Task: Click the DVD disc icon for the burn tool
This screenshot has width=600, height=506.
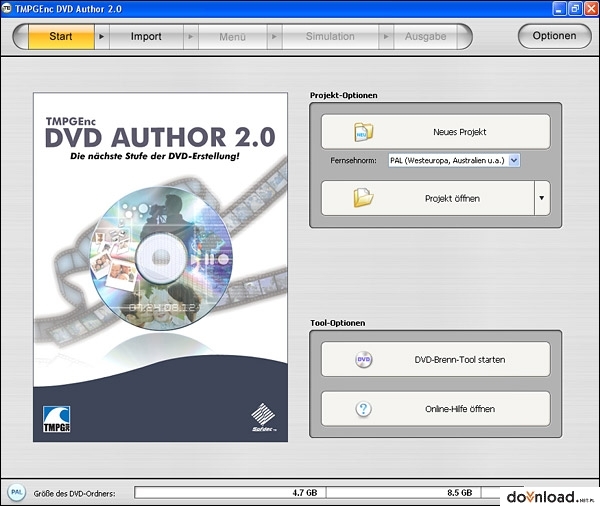Action: (364, 359)
